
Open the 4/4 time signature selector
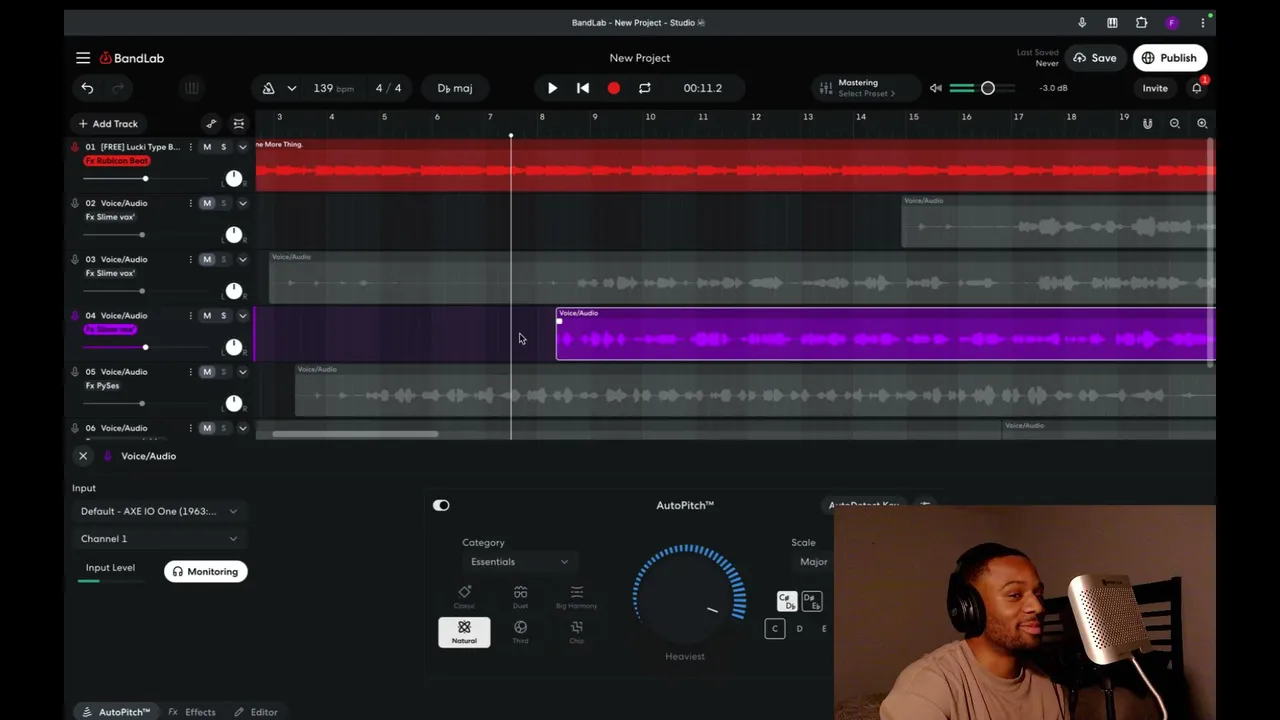[x=388, y=88]
